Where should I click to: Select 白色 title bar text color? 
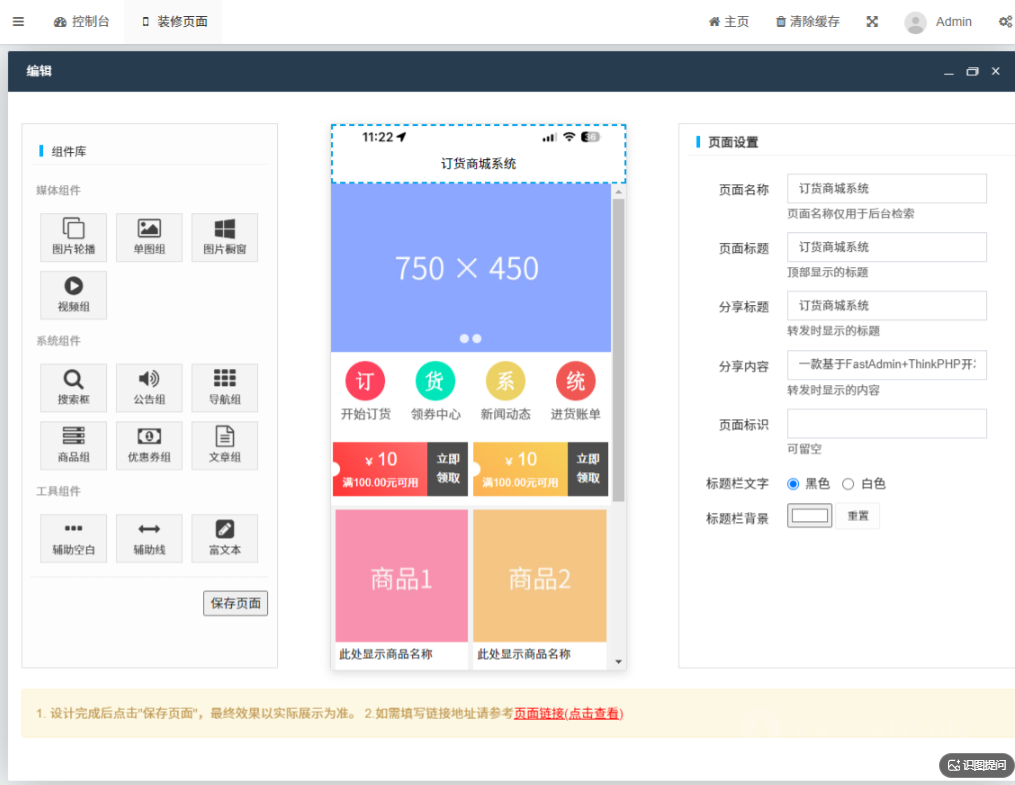point(848,483)
